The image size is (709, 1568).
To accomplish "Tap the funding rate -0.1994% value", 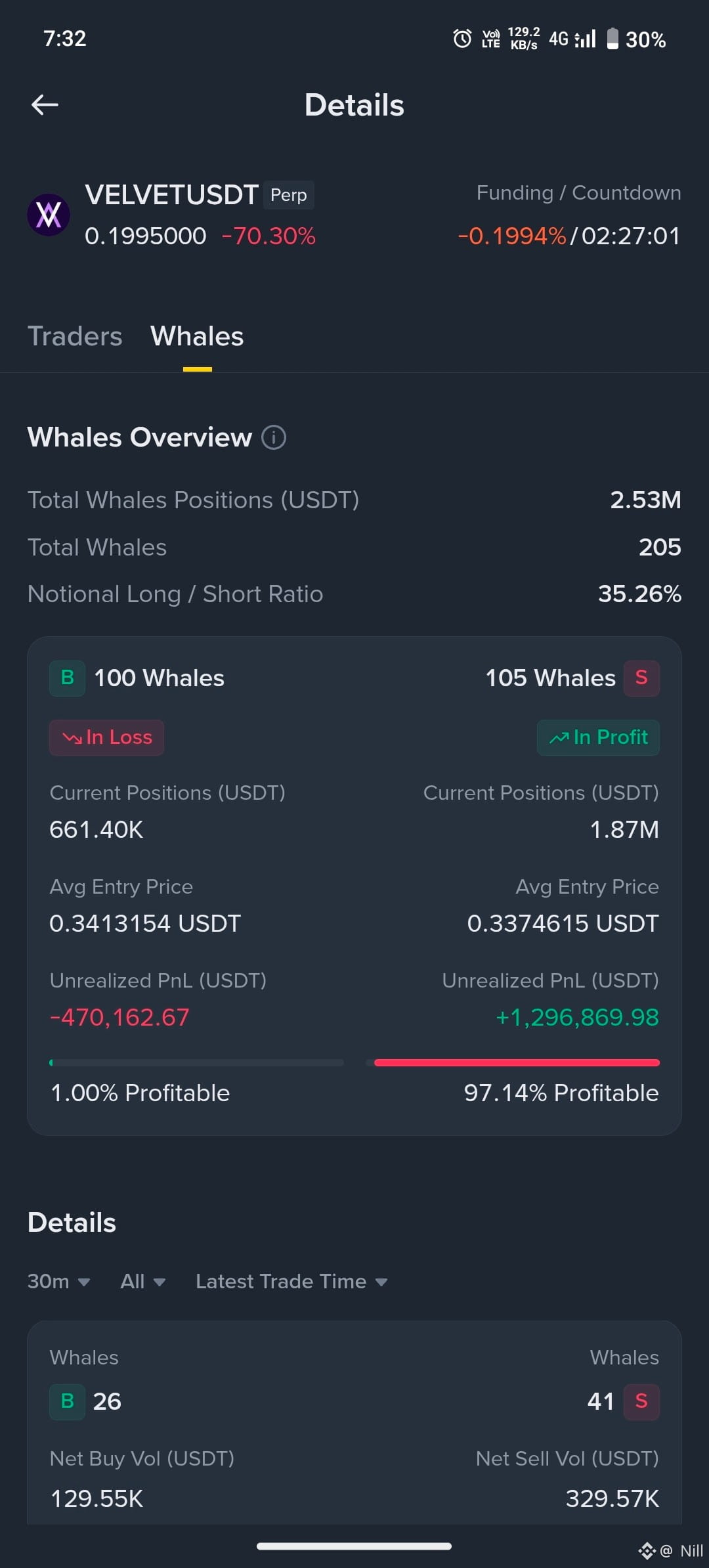I will tap(511, 236).
